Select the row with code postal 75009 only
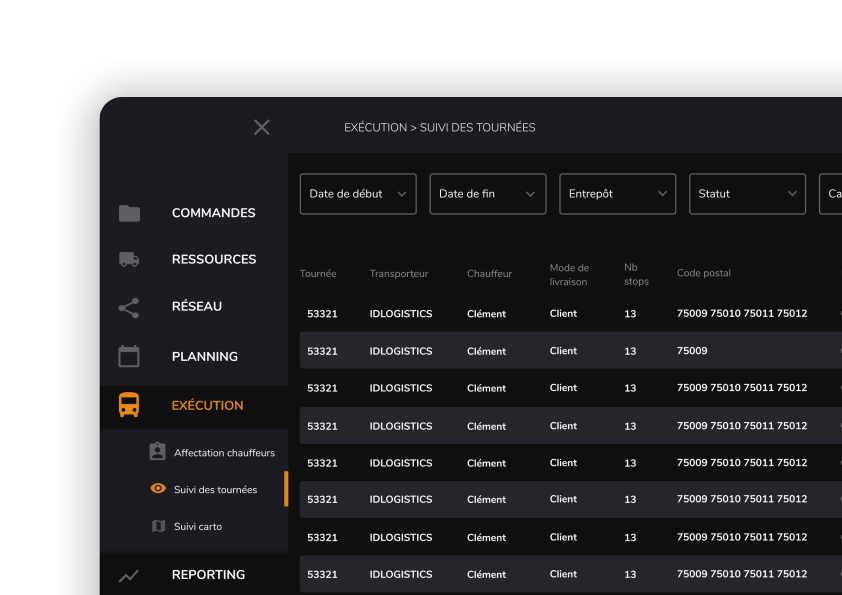Screen dimensions: 842x595 [571, 350]
